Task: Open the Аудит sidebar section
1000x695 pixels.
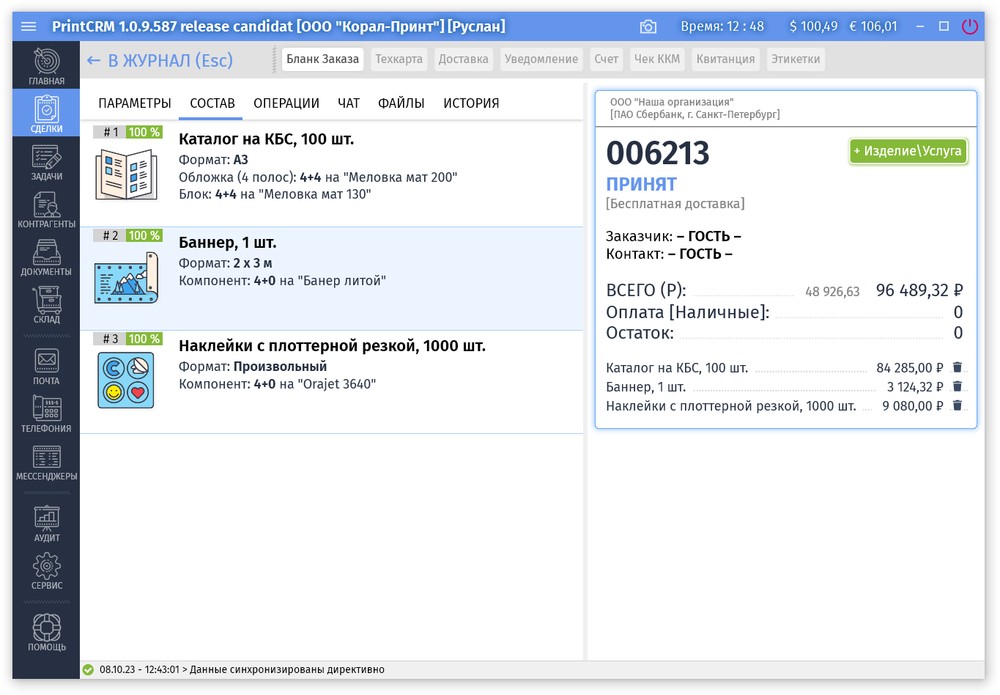Action: pos(47,523)
